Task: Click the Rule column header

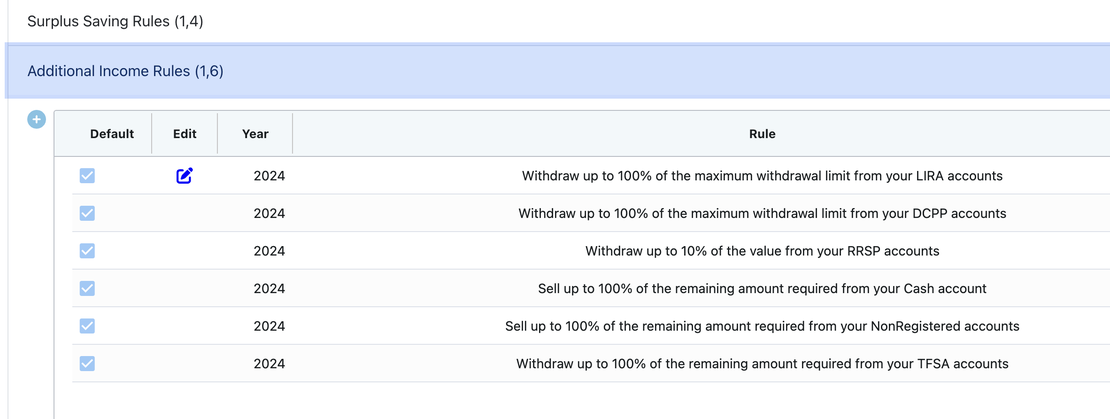Action: [x=762, y=134]
